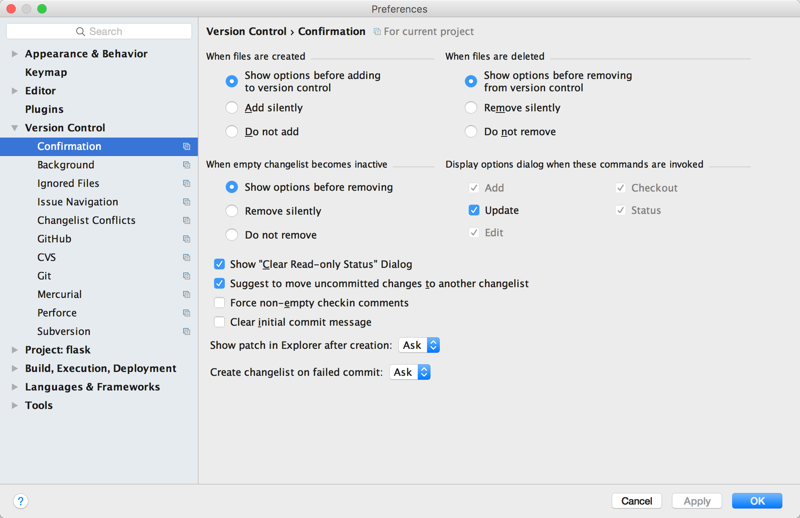Click the project-level icon beside Confirmation
This screenshot has height=518, width=800.
tap(186, 147)
